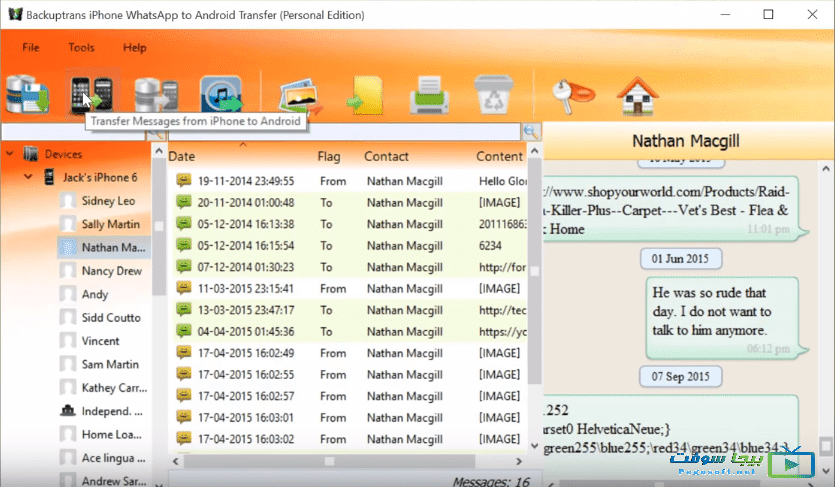
Task: Collapse Jack's iPhone 6 node
Action: click(x=28, y=177)
